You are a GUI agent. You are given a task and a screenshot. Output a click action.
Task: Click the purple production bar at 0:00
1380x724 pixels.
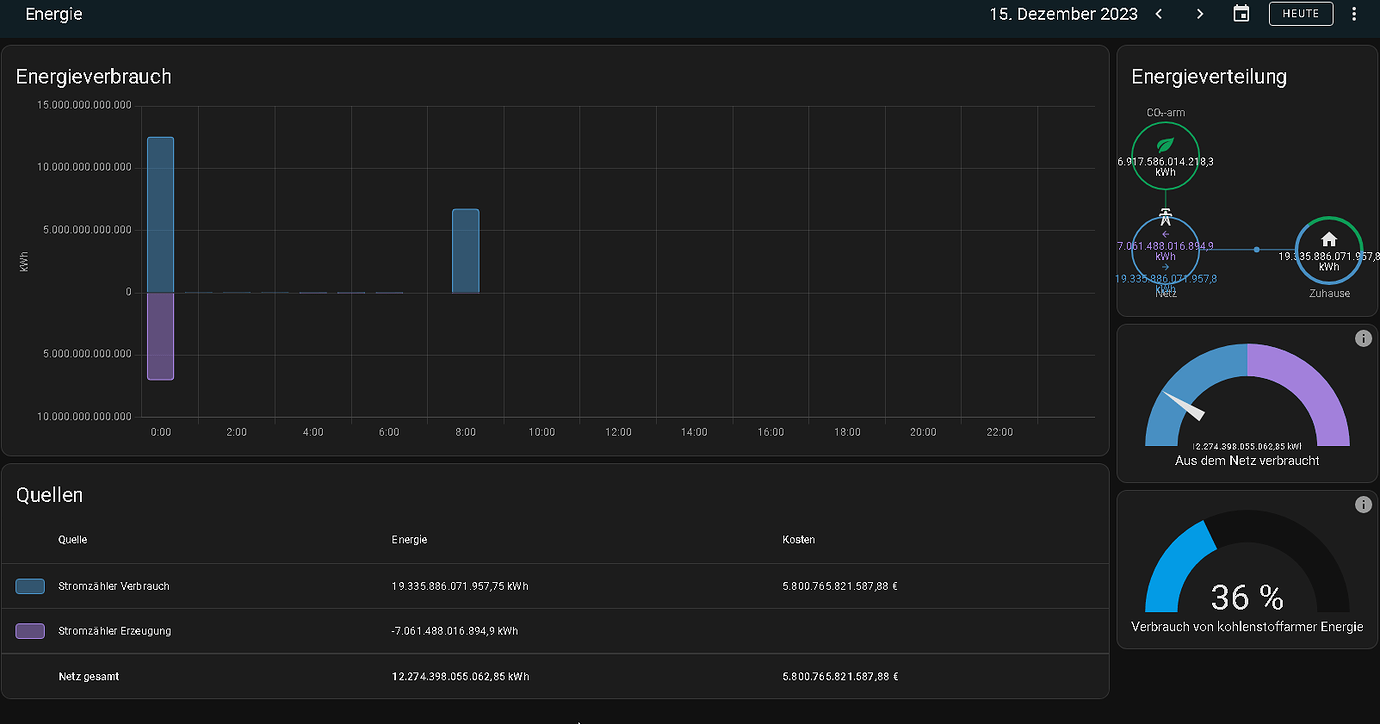tap(160, 336)
